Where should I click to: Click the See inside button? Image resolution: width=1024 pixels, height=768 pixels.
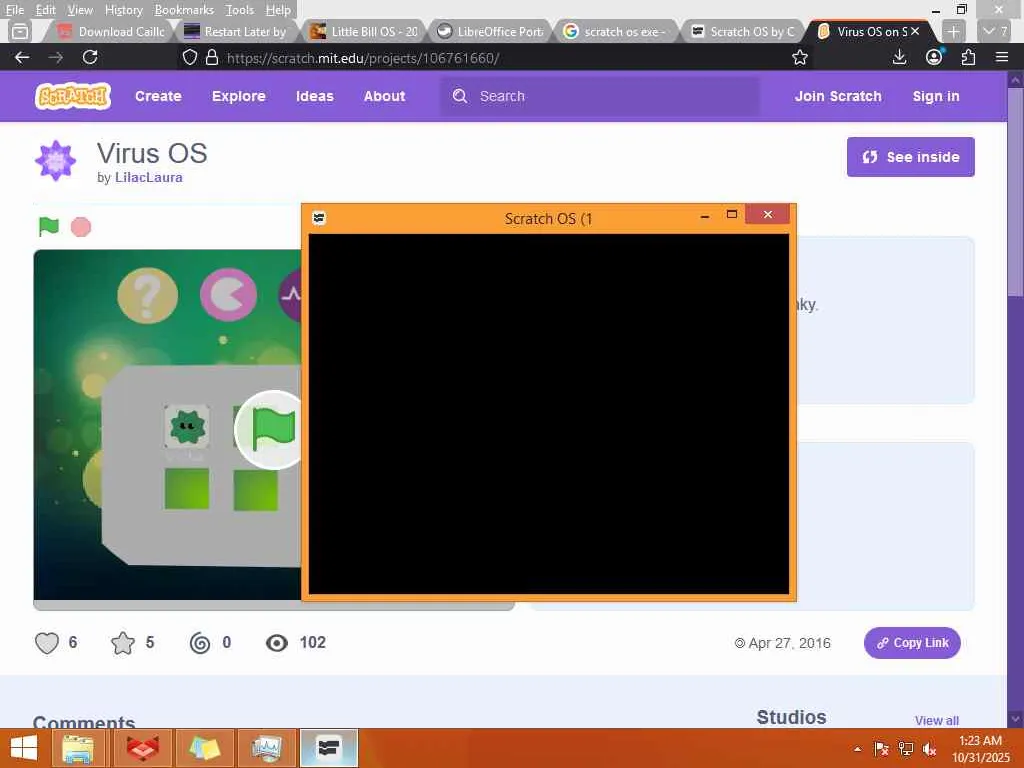[x=910, y=157]
